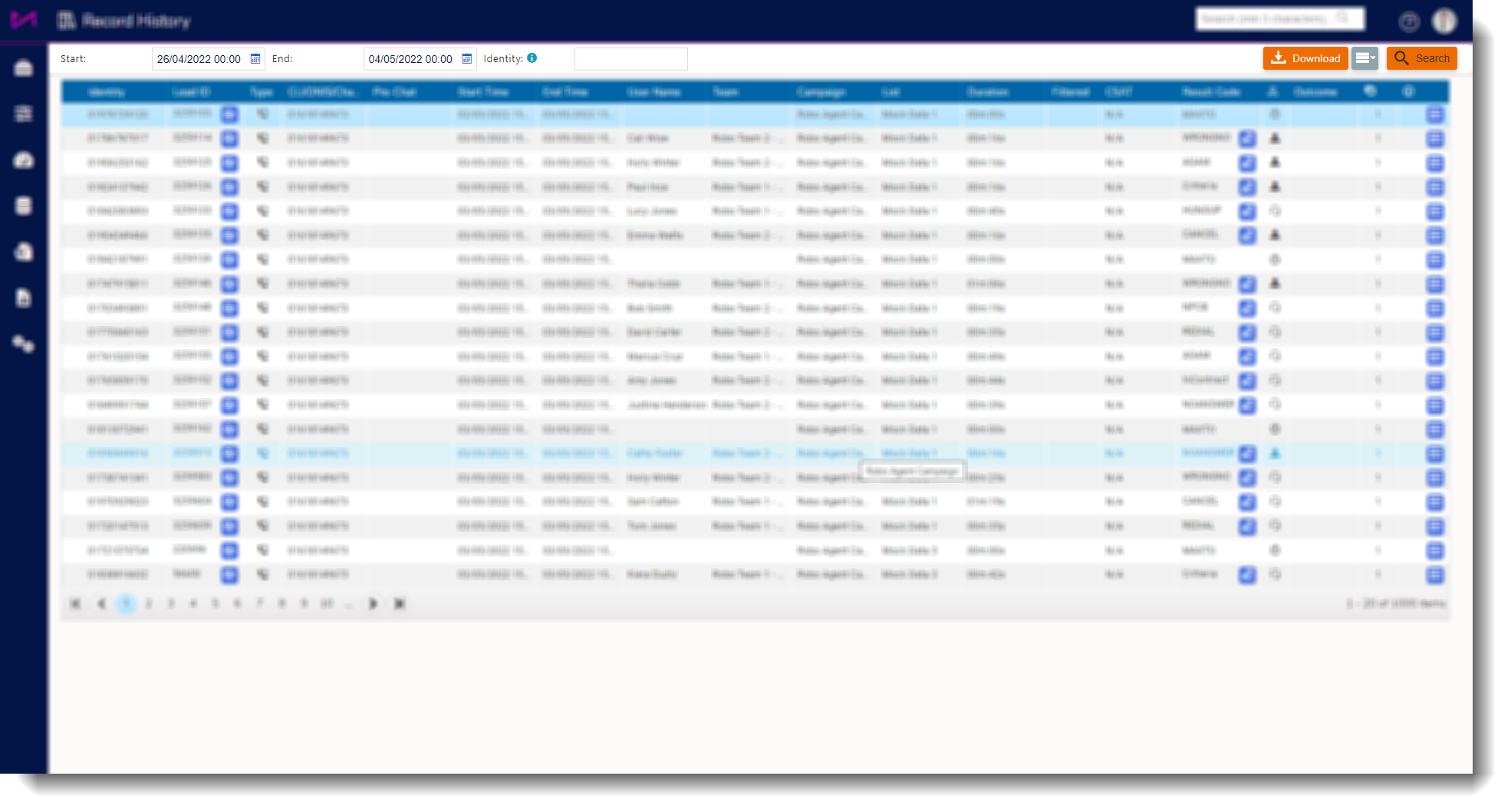Image resolution: width=1511 pixels, height=812 pixels.
Task: Click agent icon in Cat Wise row
Action: click(1275, 138)
